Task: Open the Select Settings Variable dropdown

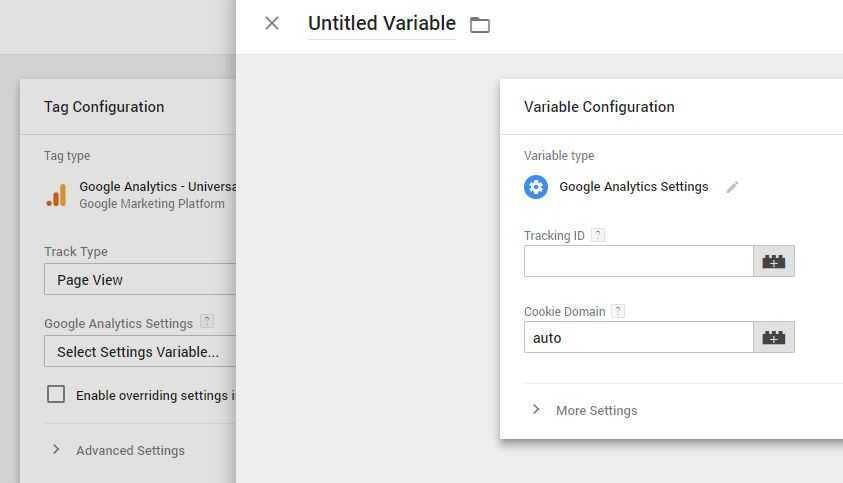Action: [x=140, y=351]
